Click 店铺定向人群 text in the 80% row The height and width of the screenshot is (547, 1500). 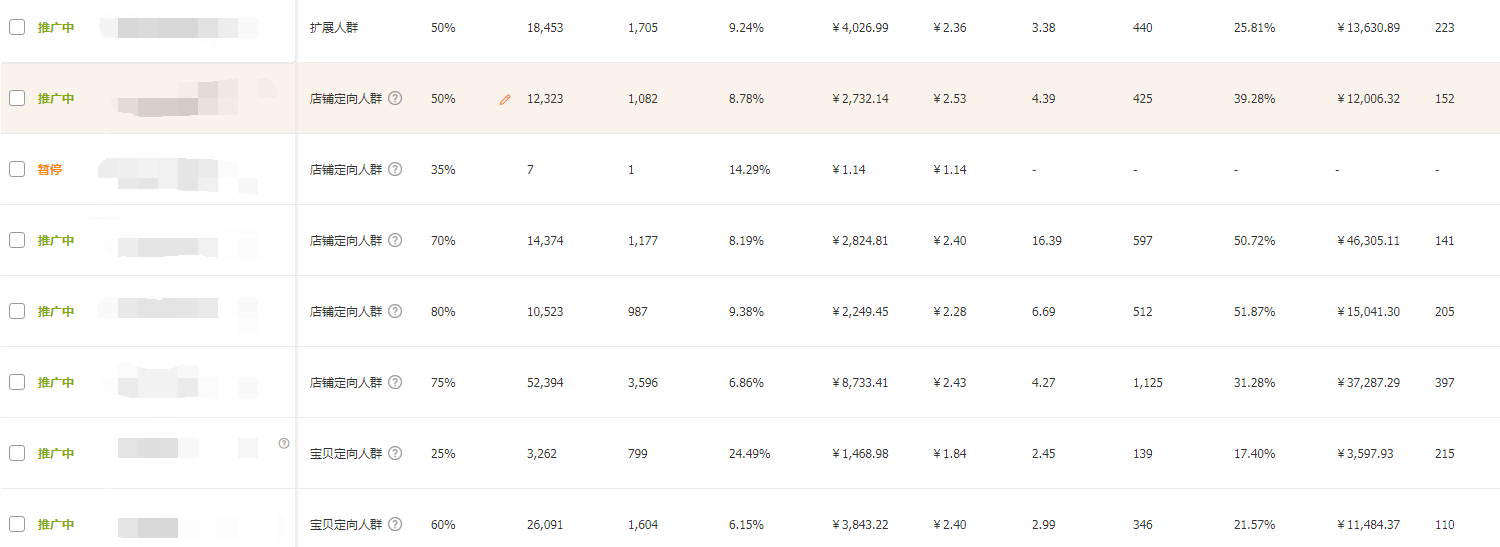[x=346, y=312]
